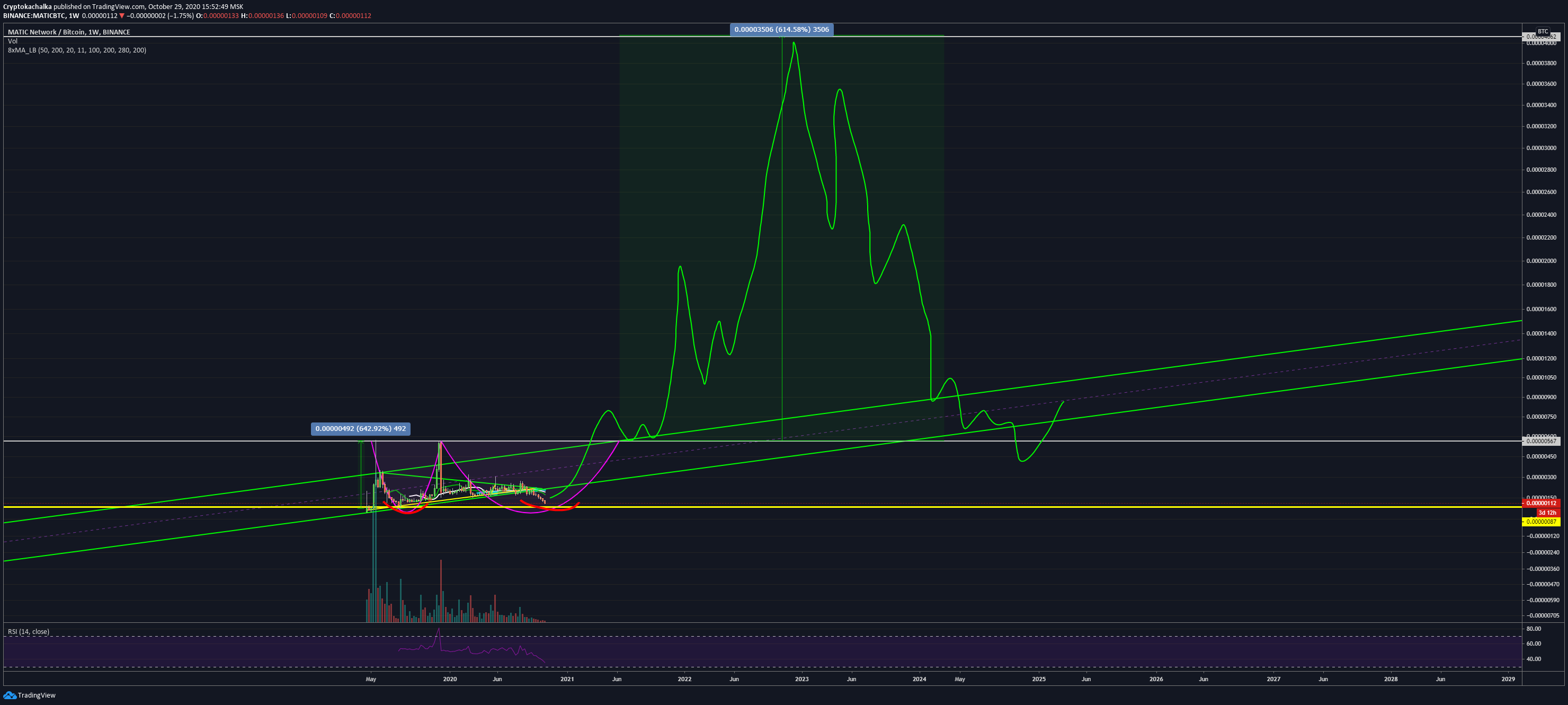Click the 2027 label on the time axis
This screenshot has height=705, width=1568.
(x=1273, y=679)
